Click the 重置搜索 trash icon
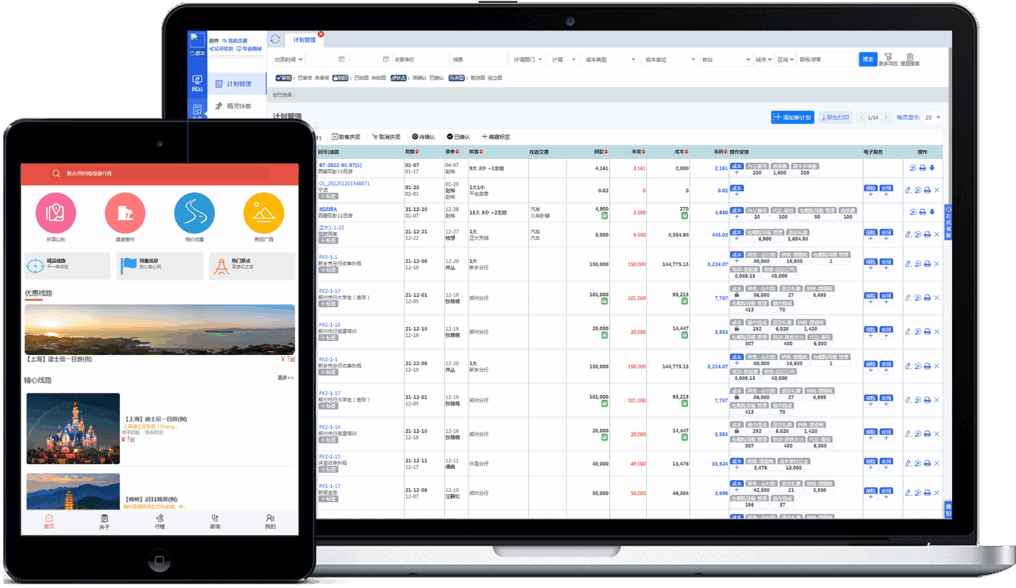The image size is (1016, 588). (x=910, y=59)
